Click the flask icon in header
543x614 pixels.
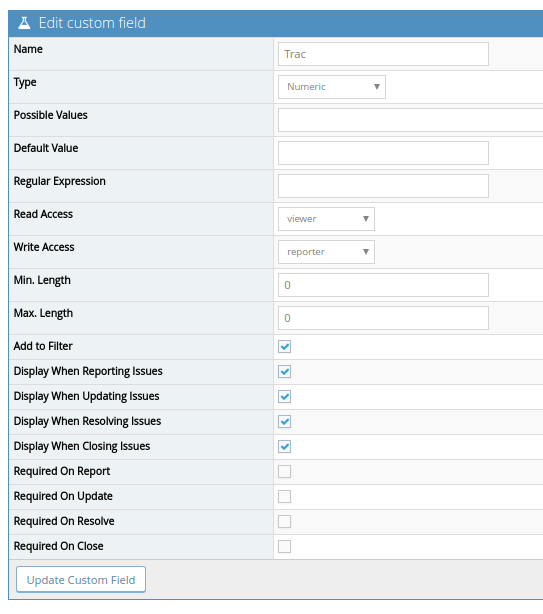point(24,23)
